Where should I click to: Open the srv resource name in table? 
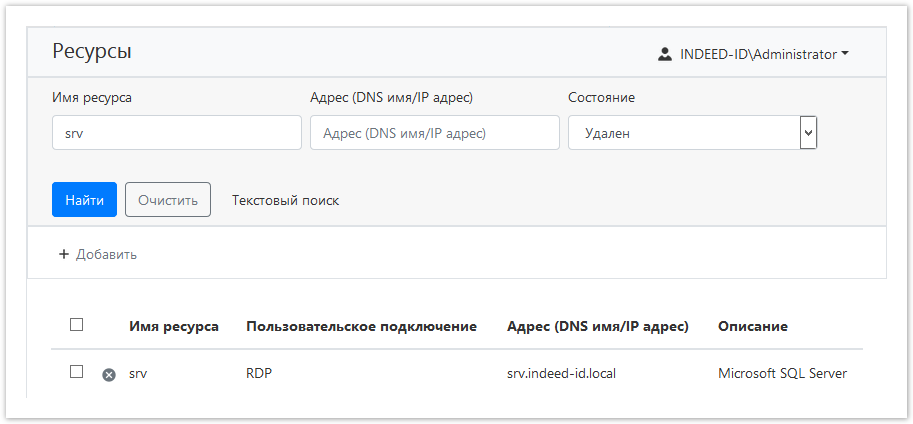pyautogui.click(x=138, y=373)
